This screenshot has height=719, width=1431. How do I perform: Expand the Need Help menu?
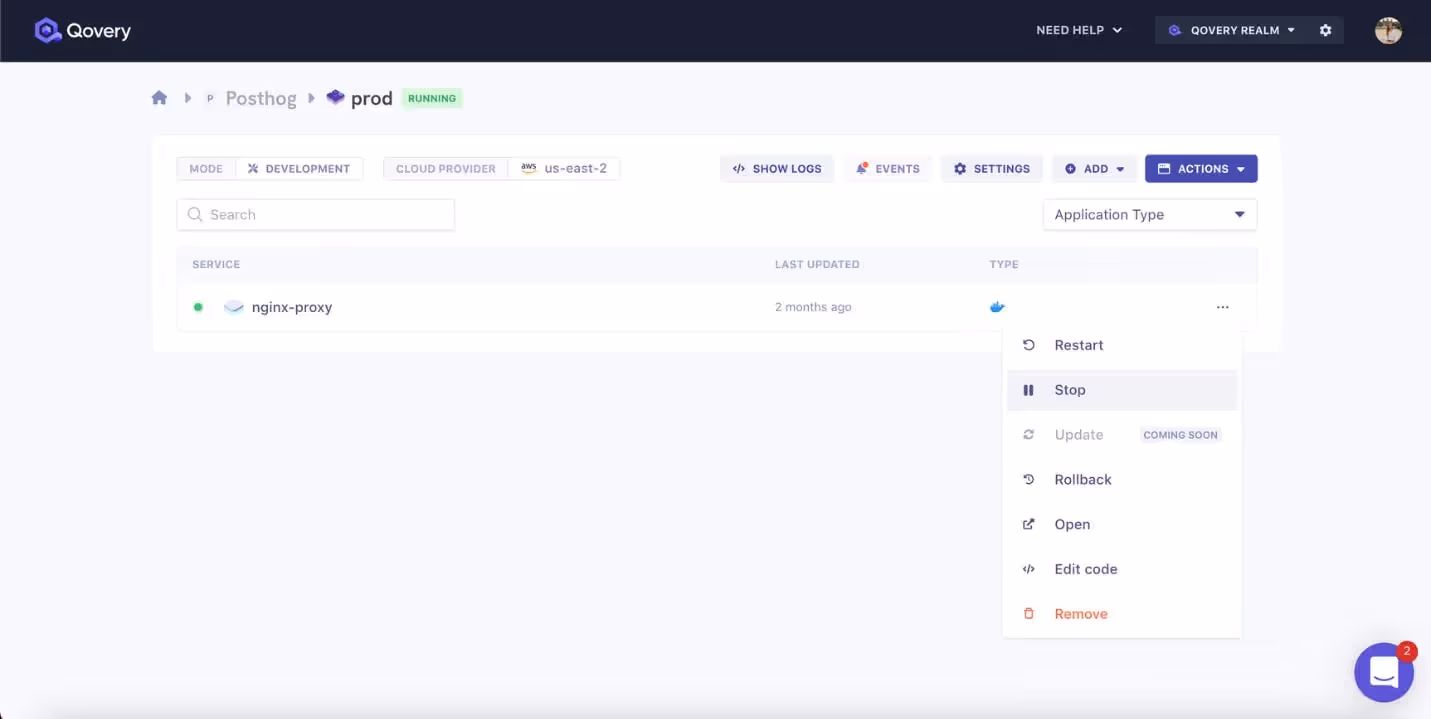[1079, 30]
